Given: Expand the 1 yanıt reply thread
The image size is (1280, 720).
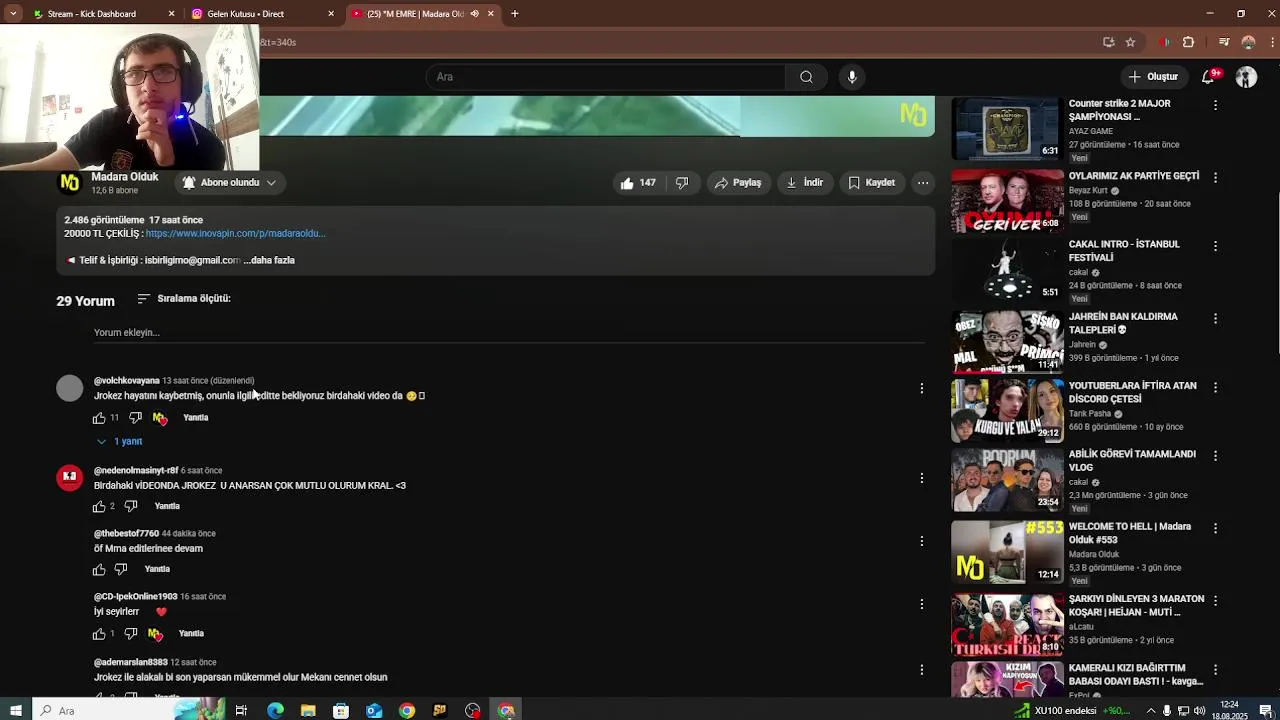Looking at the screenshot, I should (119, 442).
